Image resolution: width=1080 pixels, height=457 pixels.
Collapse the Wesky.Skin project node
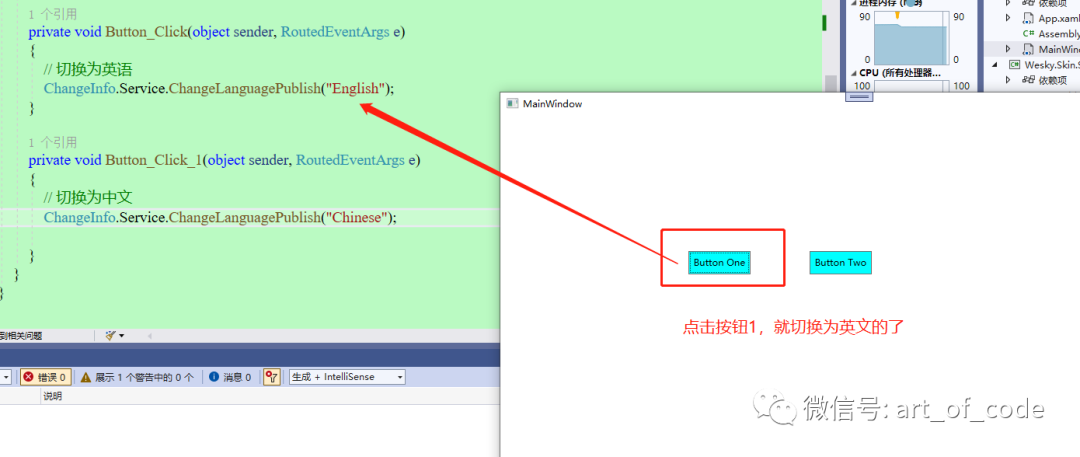click(995, 64)
